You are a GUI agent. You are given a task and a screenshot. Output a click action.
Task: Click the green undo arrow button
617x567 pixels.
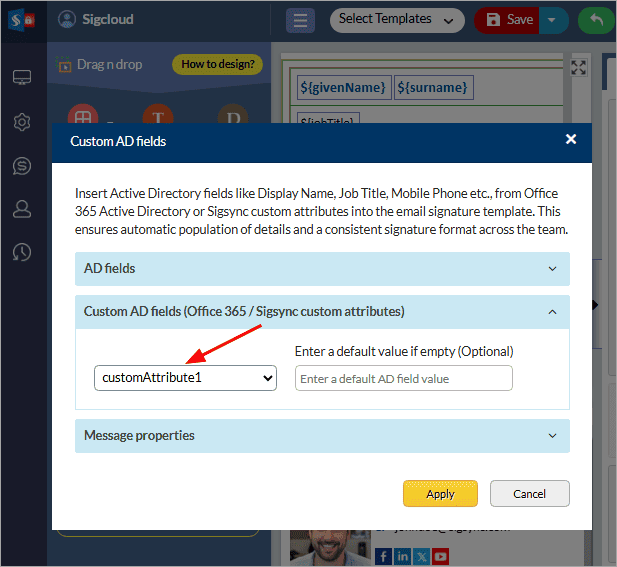pyautogui.click(x=597, y=20)
